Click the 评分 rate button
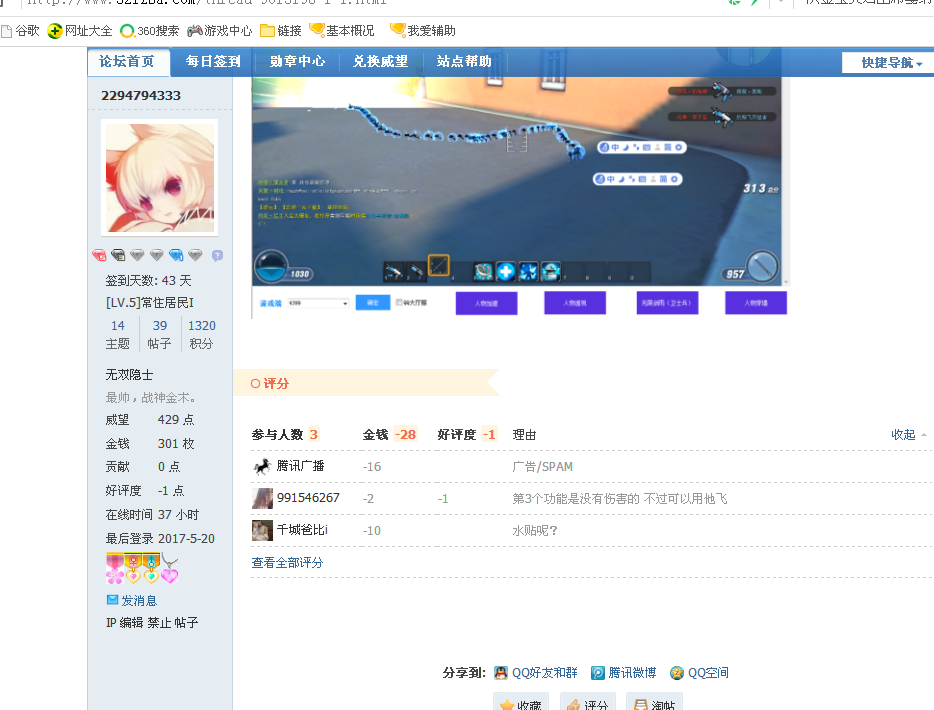 pos(587,703)
